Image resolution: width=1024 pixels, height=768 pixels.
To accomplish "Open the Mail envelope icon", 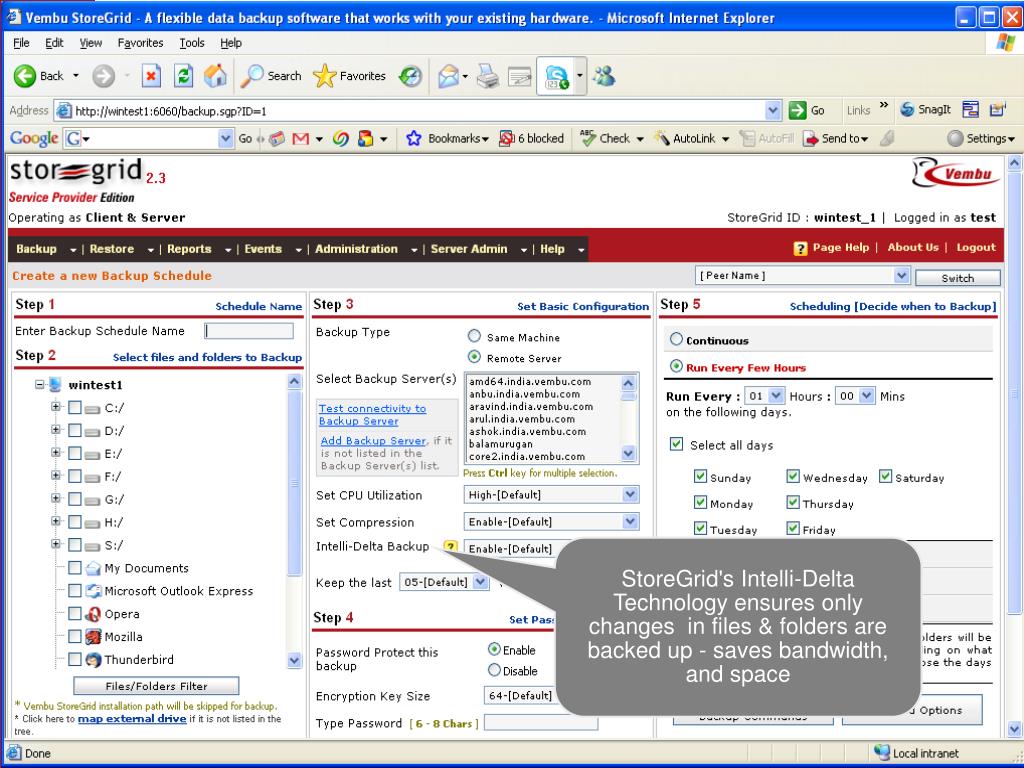I will point(449,76).
